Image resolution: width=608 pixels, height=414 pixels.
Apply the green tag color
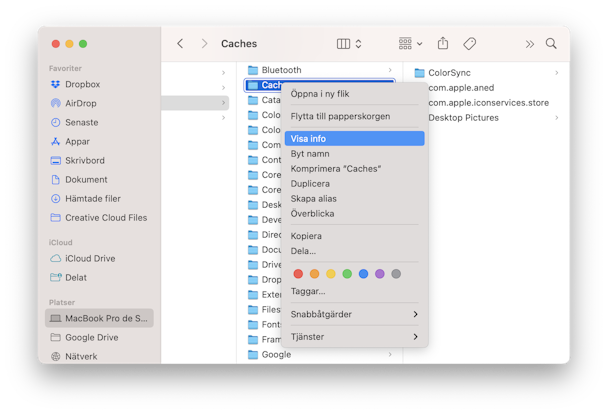point(347,274)
